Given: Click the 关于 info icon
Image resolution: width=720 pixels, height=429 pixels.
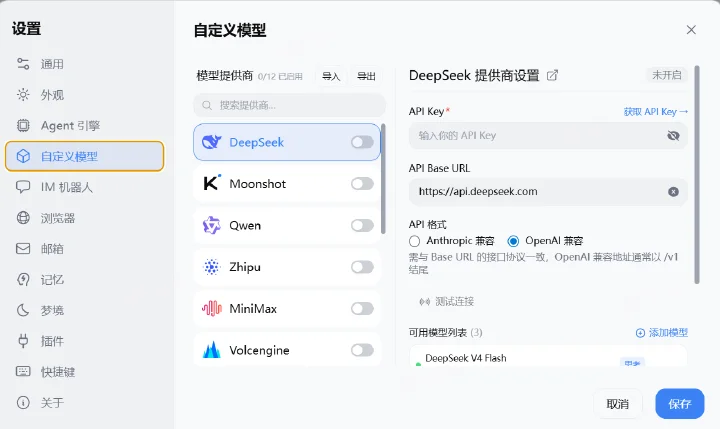Looking at the screenshot, I should click(x=23, y=402).
